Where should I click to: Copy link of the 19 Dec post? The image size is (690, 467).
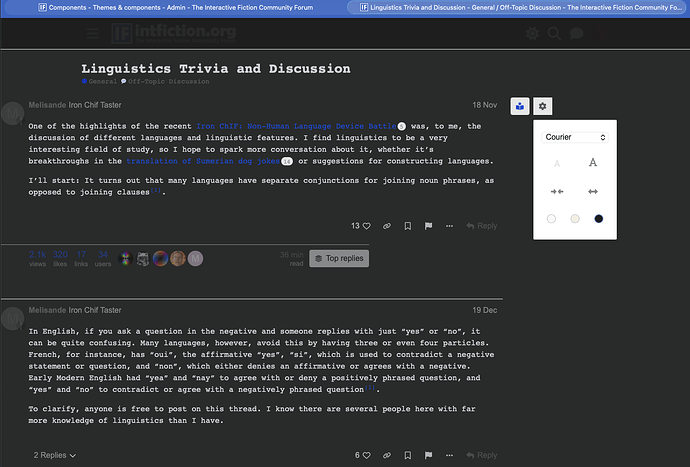coord(387,455)
